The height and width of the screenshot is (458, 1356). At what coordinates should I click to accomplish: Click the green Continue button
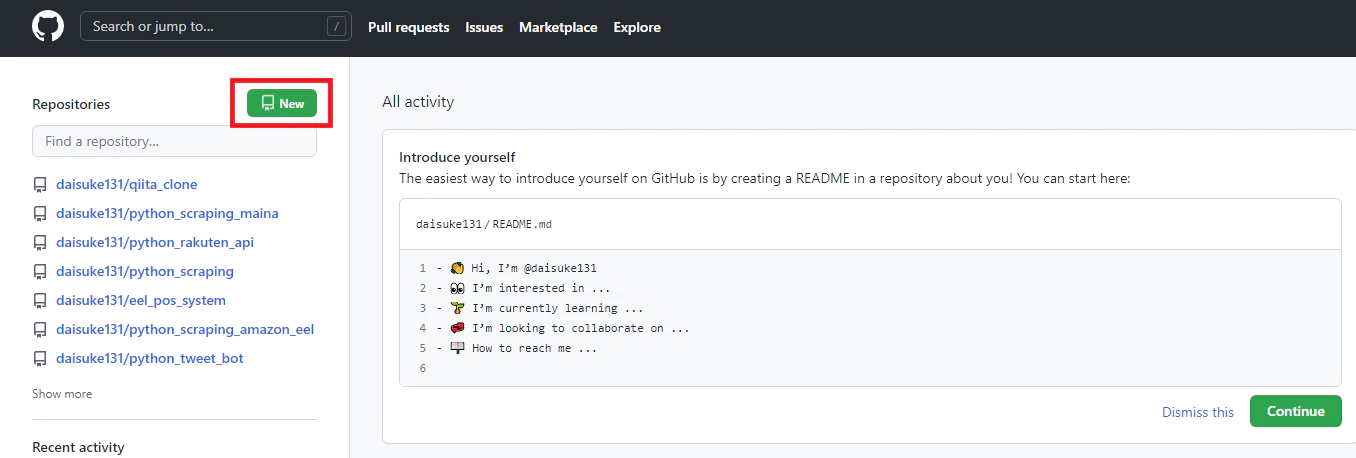click(x=1296, y=411)
